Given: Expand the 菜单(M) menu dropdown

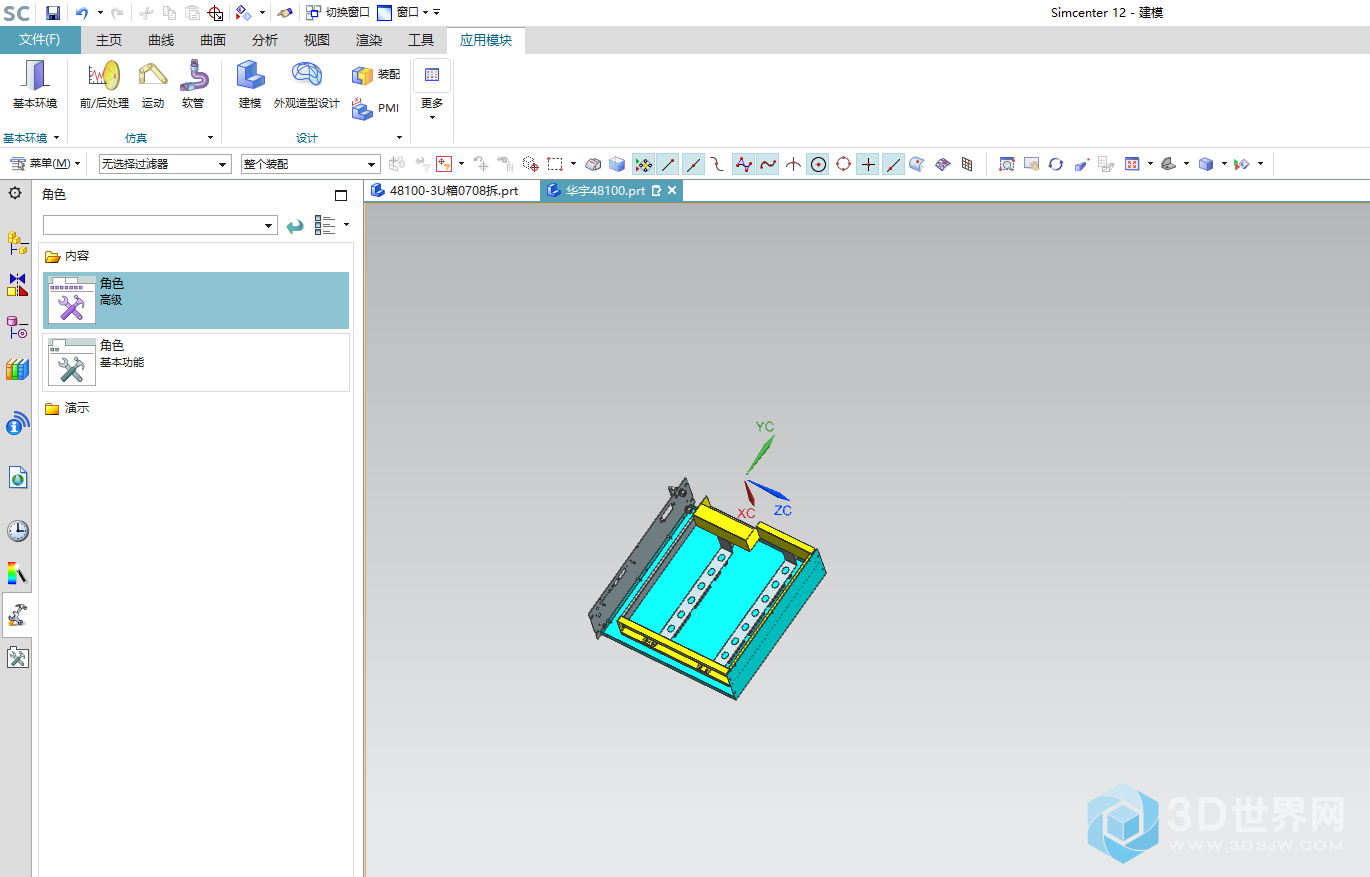Looking at the screenshot, I should (45, 164).
